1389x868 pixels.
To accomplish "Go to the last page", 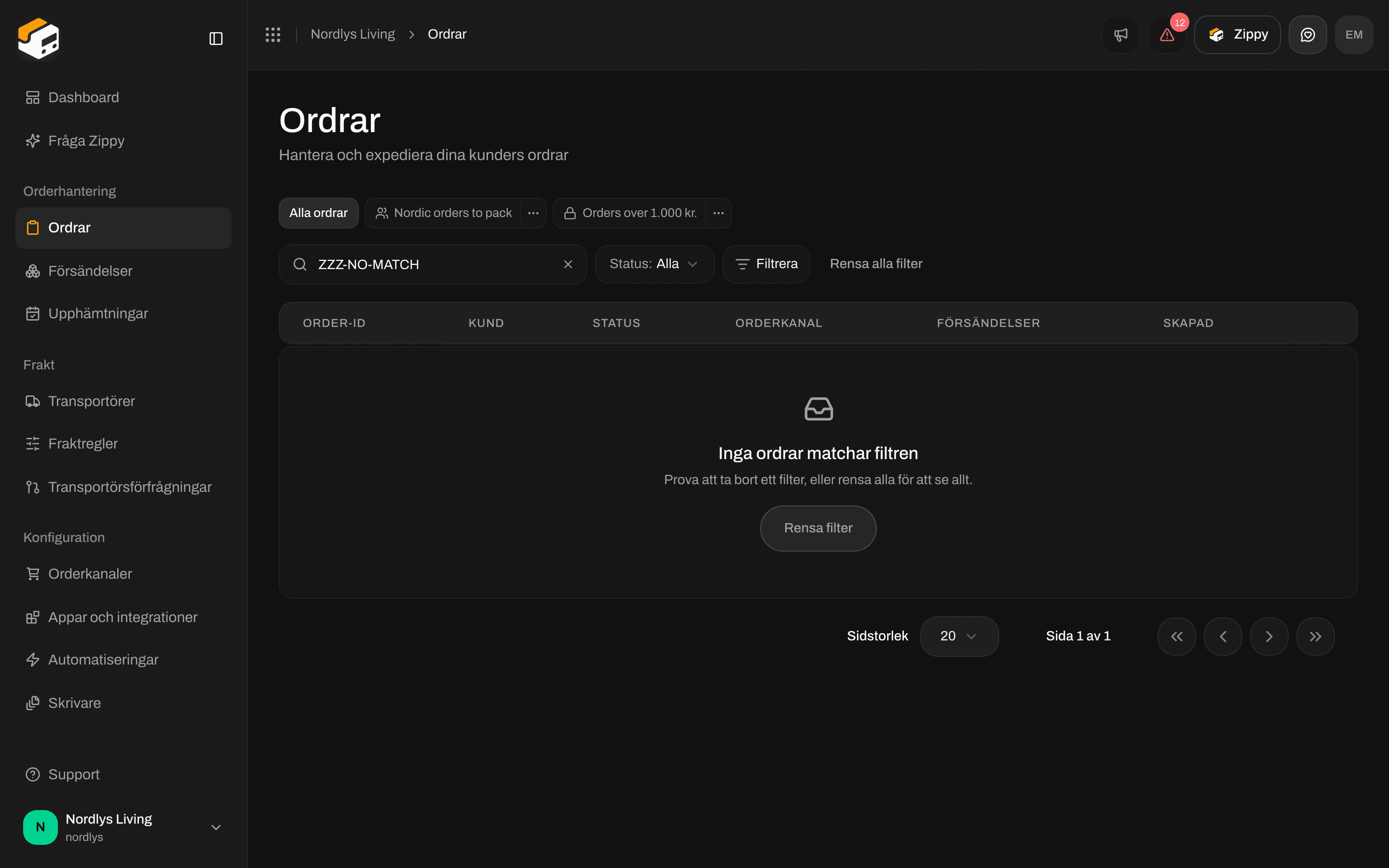I will [x=1316, y=636].
